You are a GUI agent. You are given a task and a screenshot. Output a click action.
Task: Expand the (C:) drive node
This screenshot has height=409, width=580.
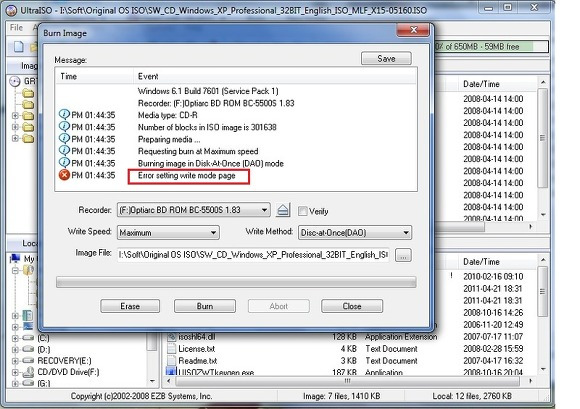click(15, 338)
